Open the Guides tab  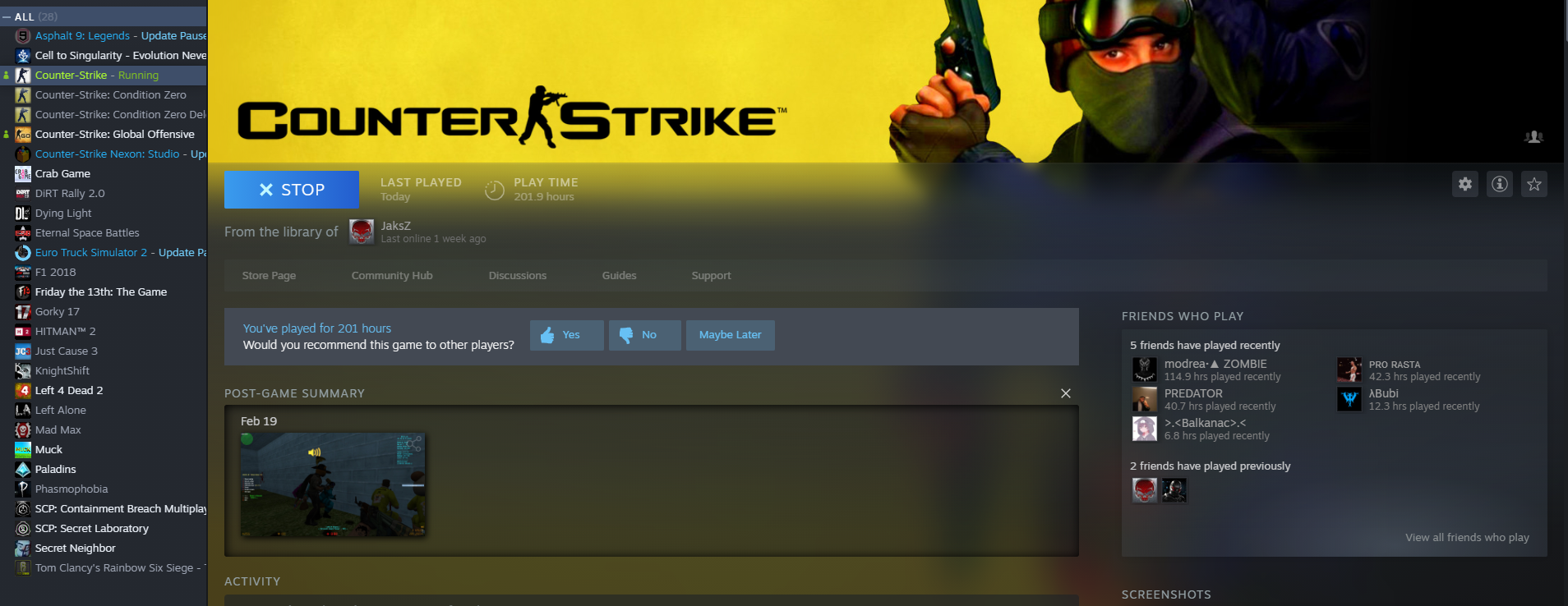pyautogui.click(x=619, y=276)
